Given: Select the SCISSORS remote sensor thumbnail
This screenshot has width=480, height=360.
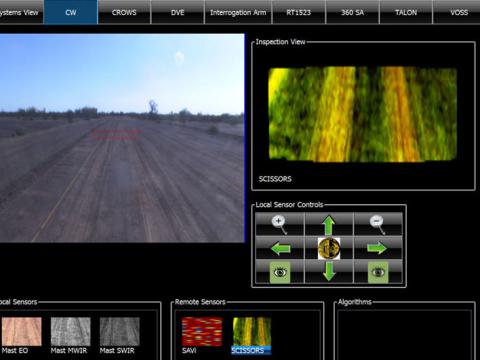Looking at the screenshot, I should (252, 331).
